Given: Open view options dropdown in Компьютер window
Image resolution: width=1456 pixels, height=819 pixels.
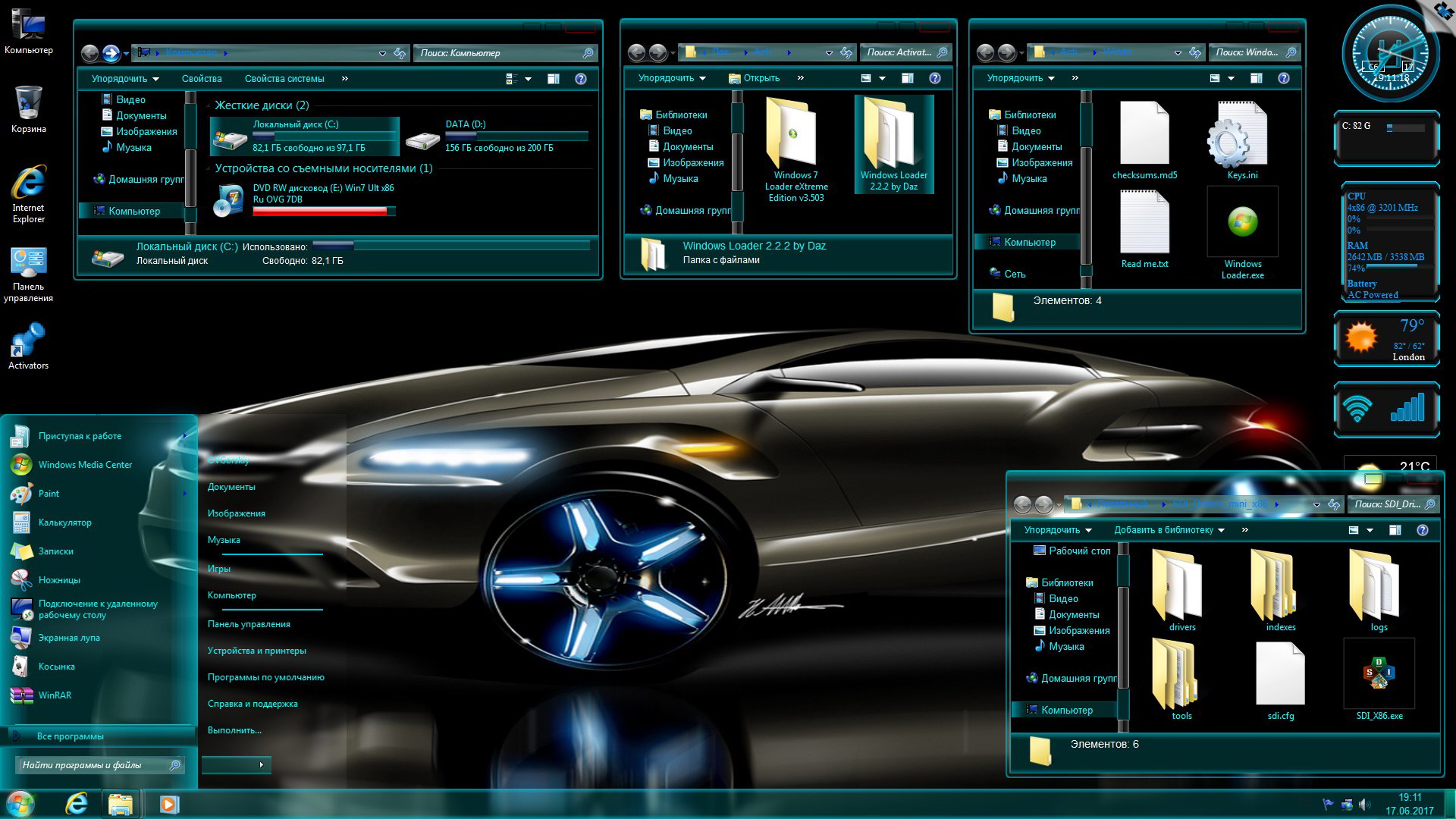Looking at the screenshot, I should coord(528,79).
